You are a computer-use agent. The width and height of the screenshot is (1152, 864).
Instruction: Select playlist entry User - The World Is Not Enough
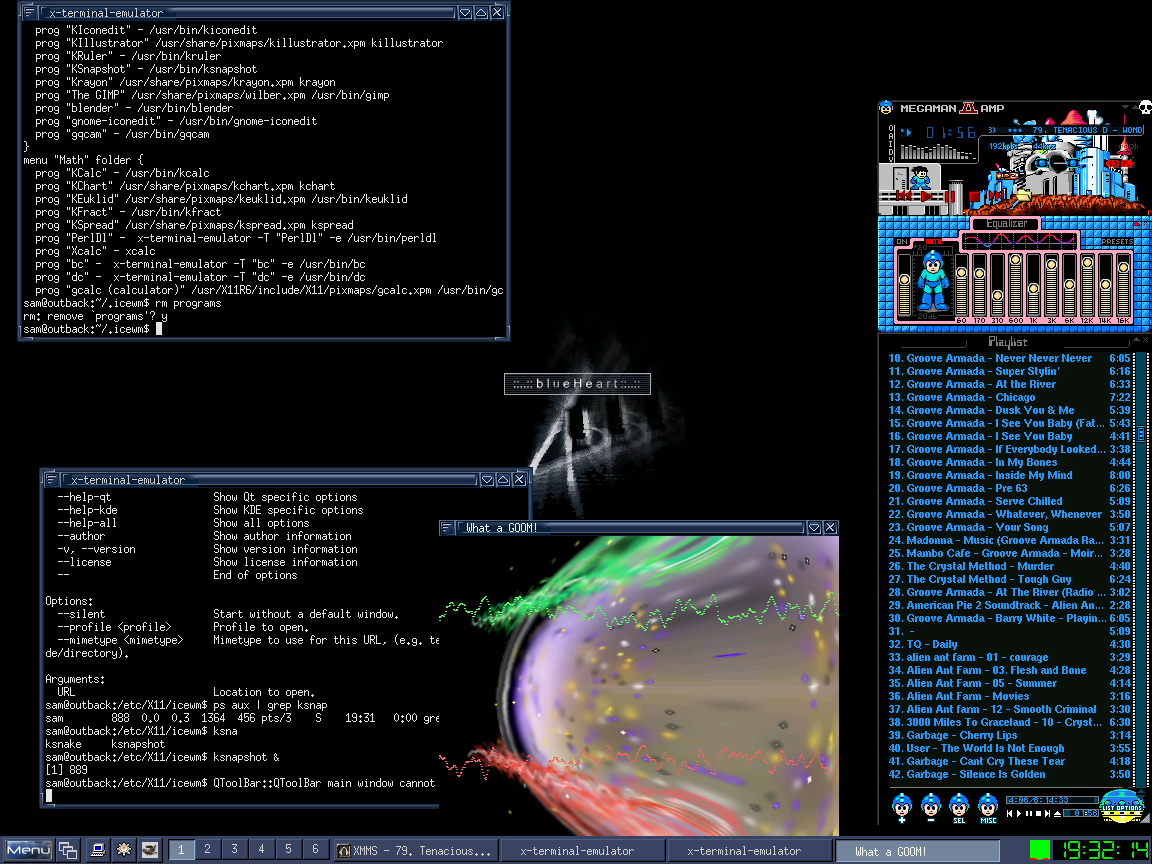(1009, 749)
